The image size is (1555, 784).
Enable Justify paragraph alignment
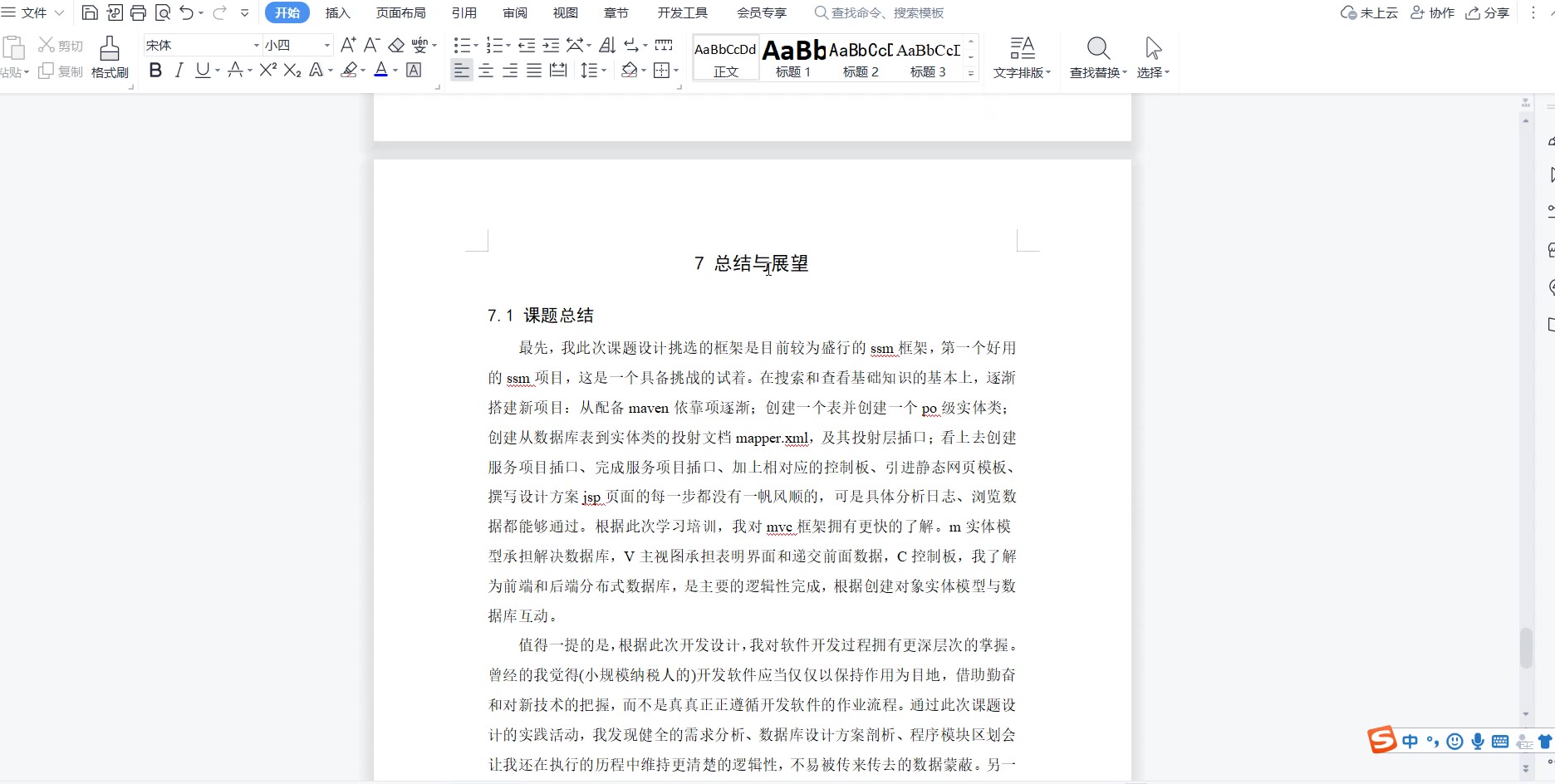[534, 71]
